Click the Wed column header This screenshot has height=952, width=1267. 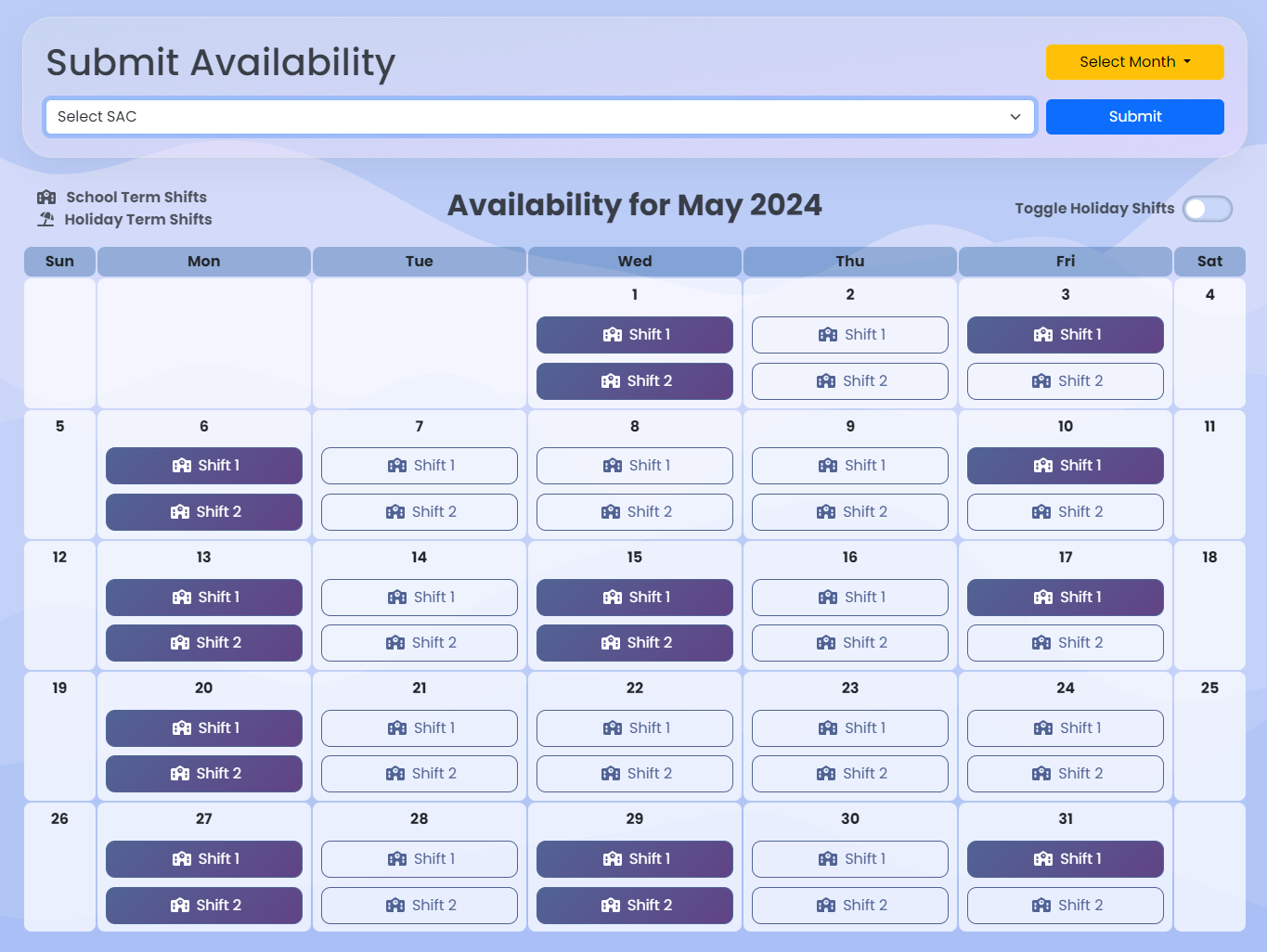tap(635, 262)
